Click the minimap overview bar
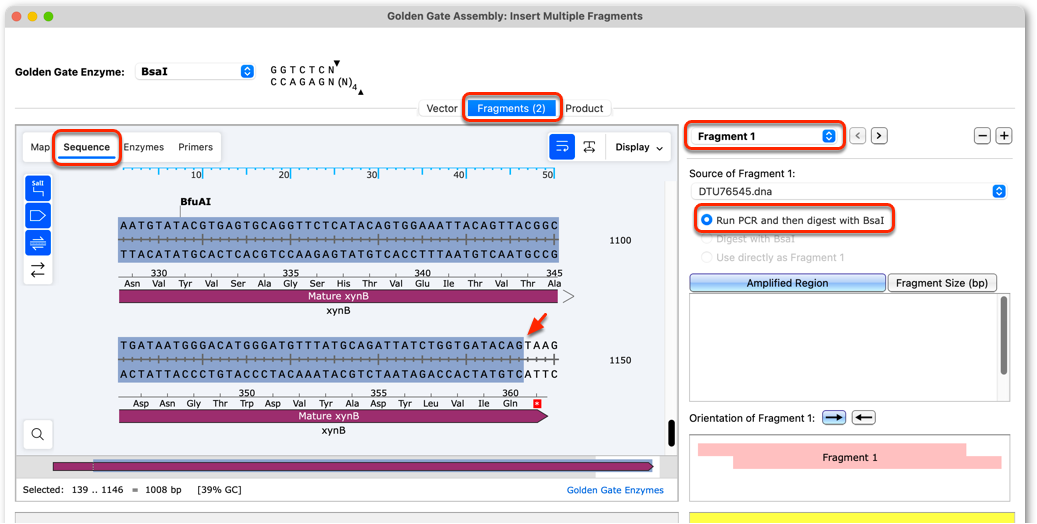Viewport: 1037px width, 524px height. (353, 466)
